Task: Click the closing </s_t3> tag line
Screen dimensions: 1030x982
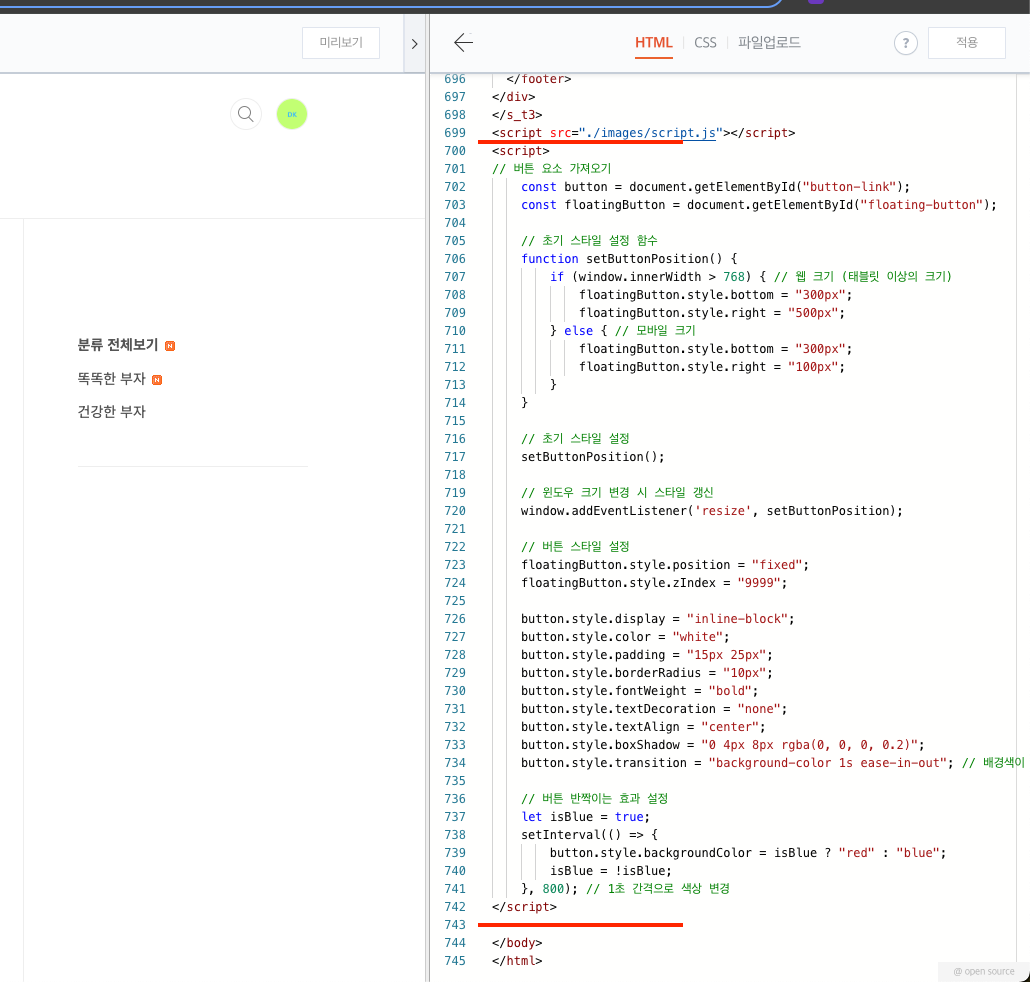Action: point(517,115)
